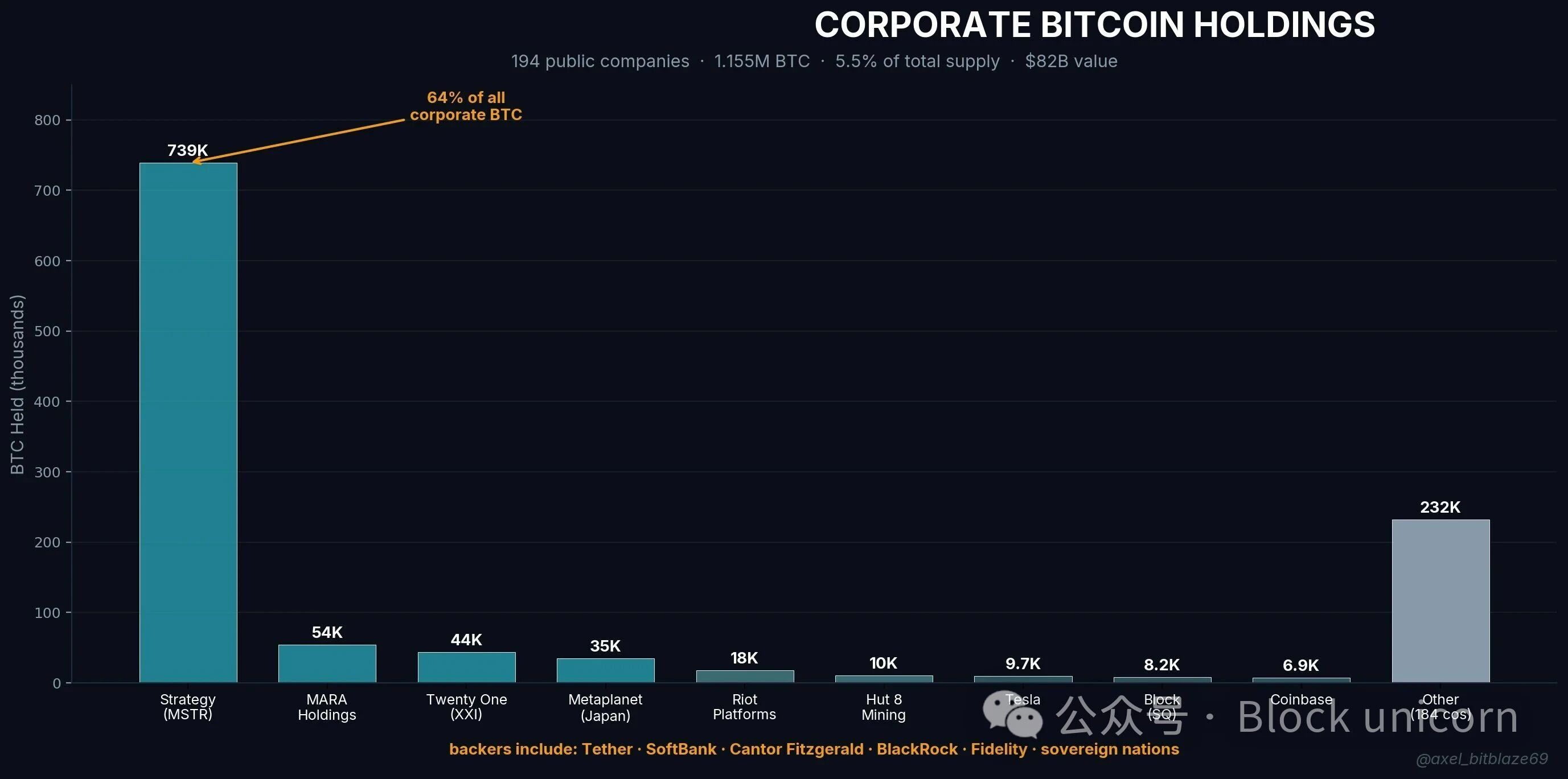Click the @axel_bitblaze69 handle
1568x779 pixels.
pyautogui.click(x=1481, y=759)
